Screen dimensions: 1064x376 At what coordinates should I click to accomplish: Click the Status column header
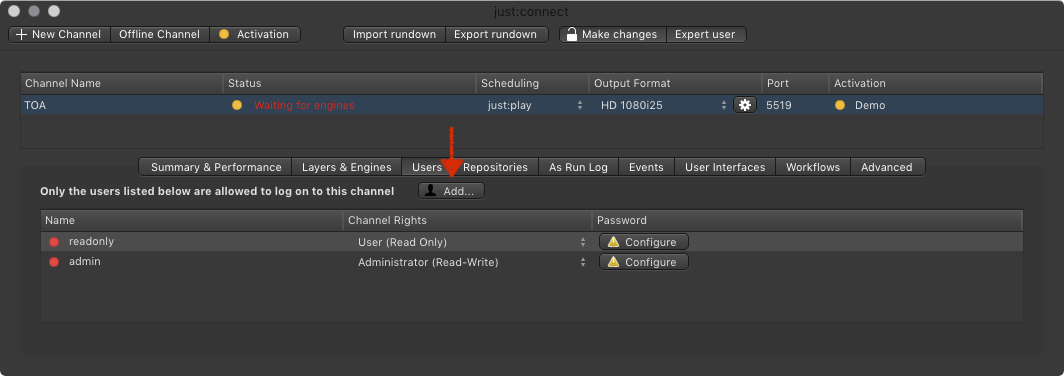tap(349, 83)
